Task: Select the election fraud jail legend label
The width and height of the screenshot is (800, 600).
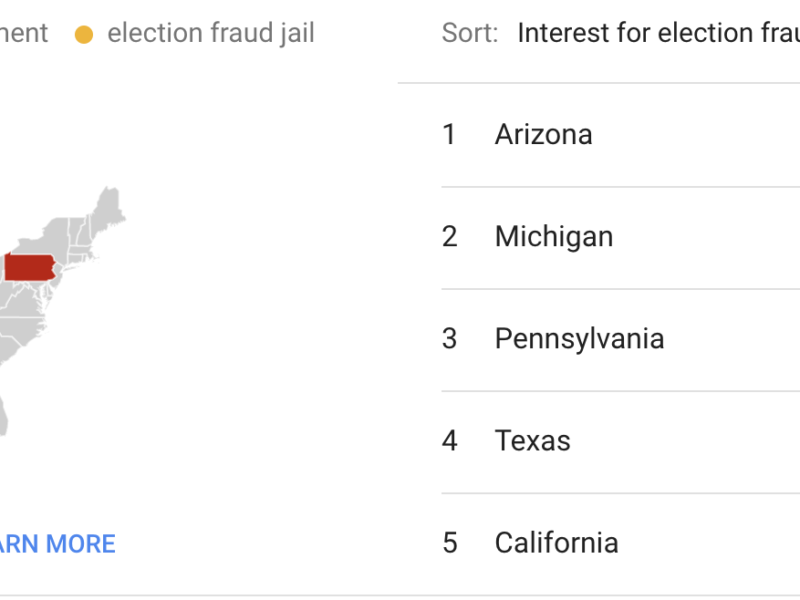Action: pyautogui.click(x=210, y=33)
